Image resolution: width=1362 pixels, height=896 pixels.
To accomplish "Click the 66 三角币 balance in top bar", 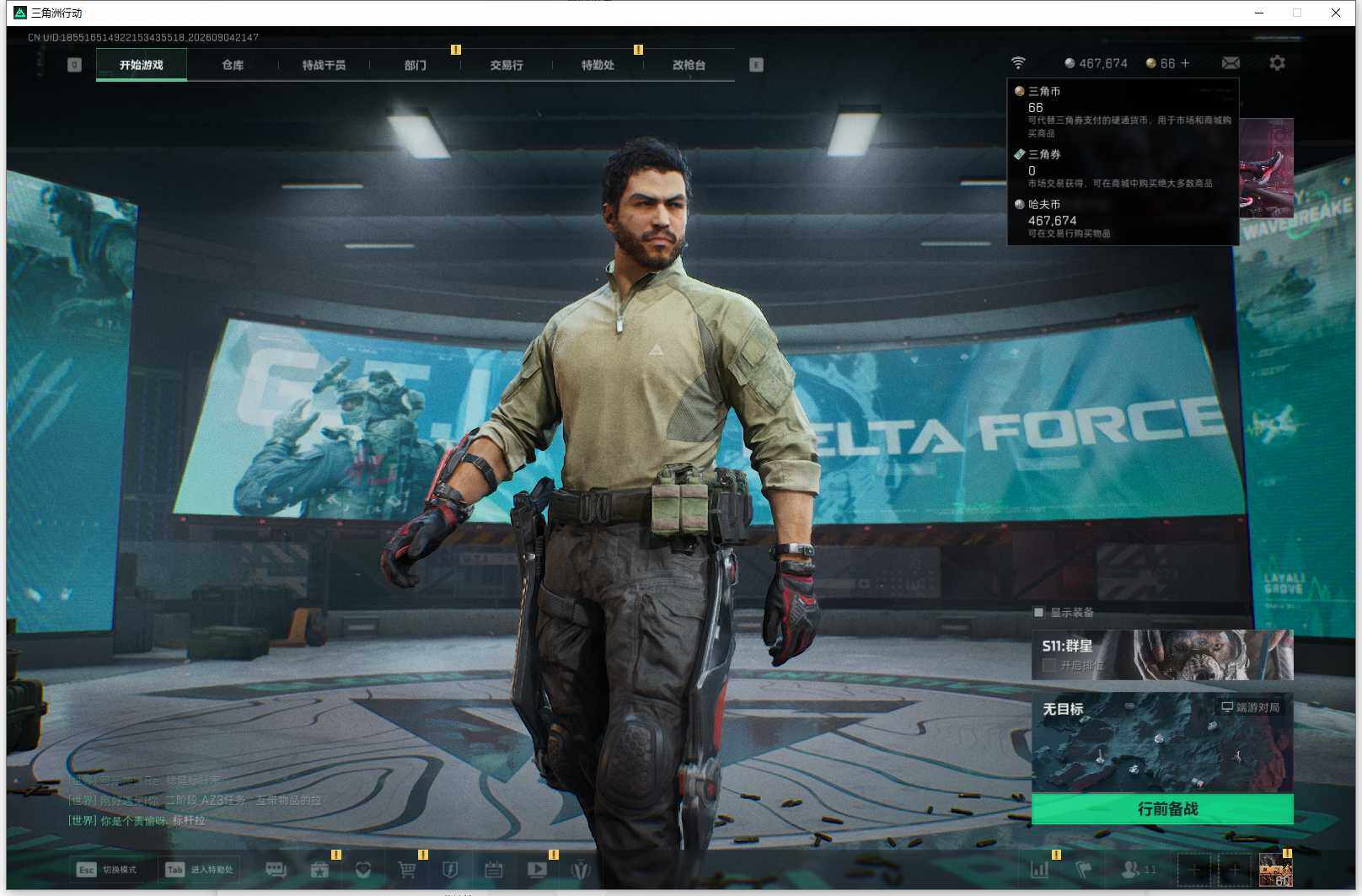I will point(1161,63).
